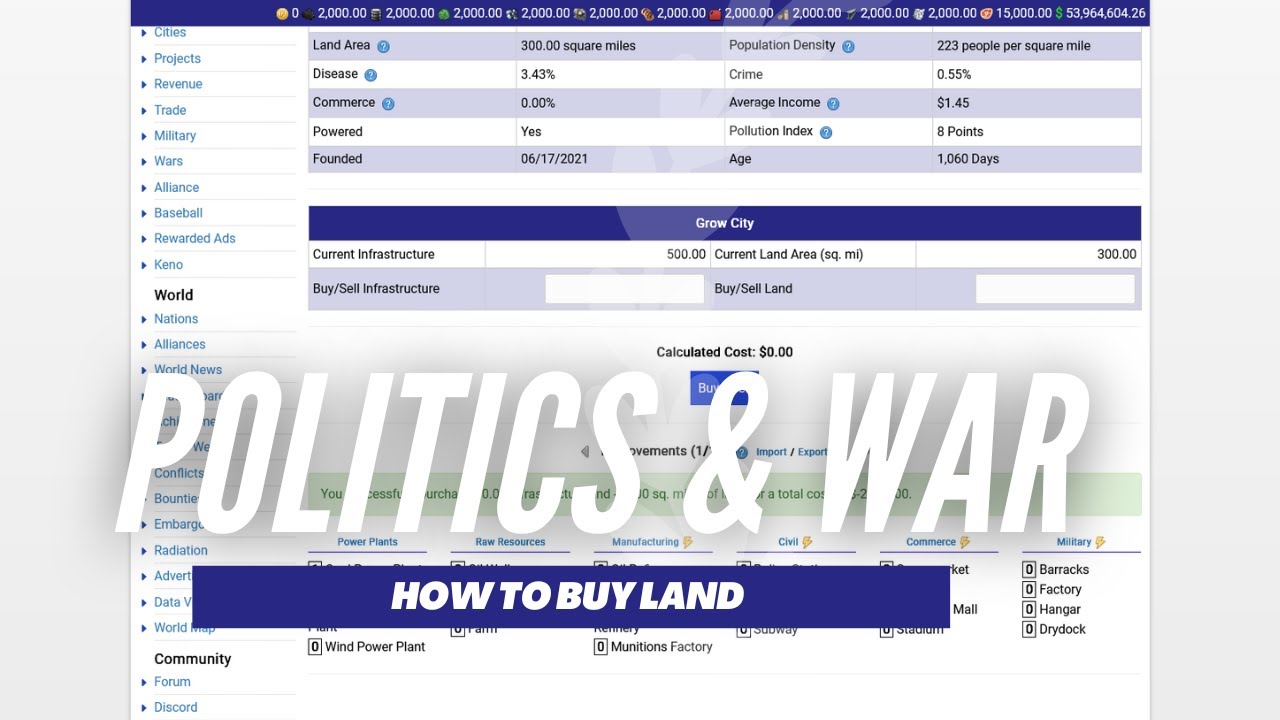Click the Power Plants category heading
Screen dimensions: 1280x720
[x=367, y=542]
